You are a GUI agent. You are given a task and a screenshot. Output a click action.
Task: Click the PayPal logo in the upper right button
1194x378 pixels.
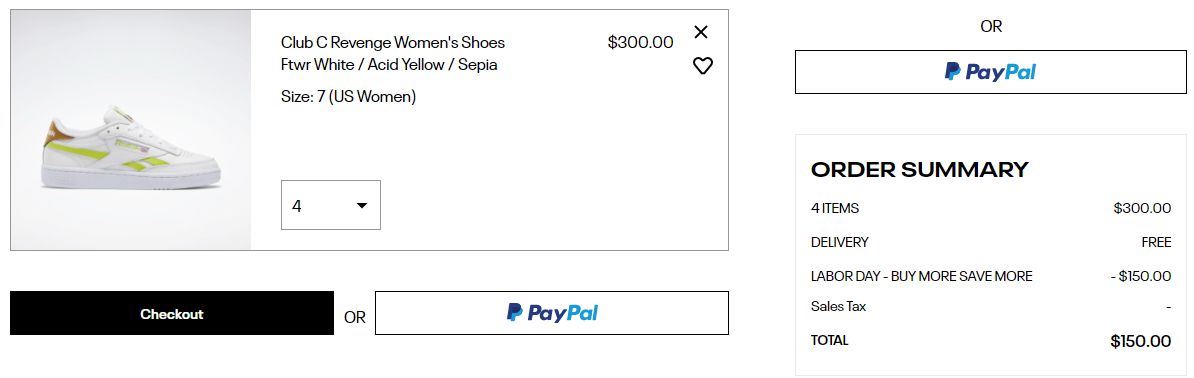pos(991,72)
